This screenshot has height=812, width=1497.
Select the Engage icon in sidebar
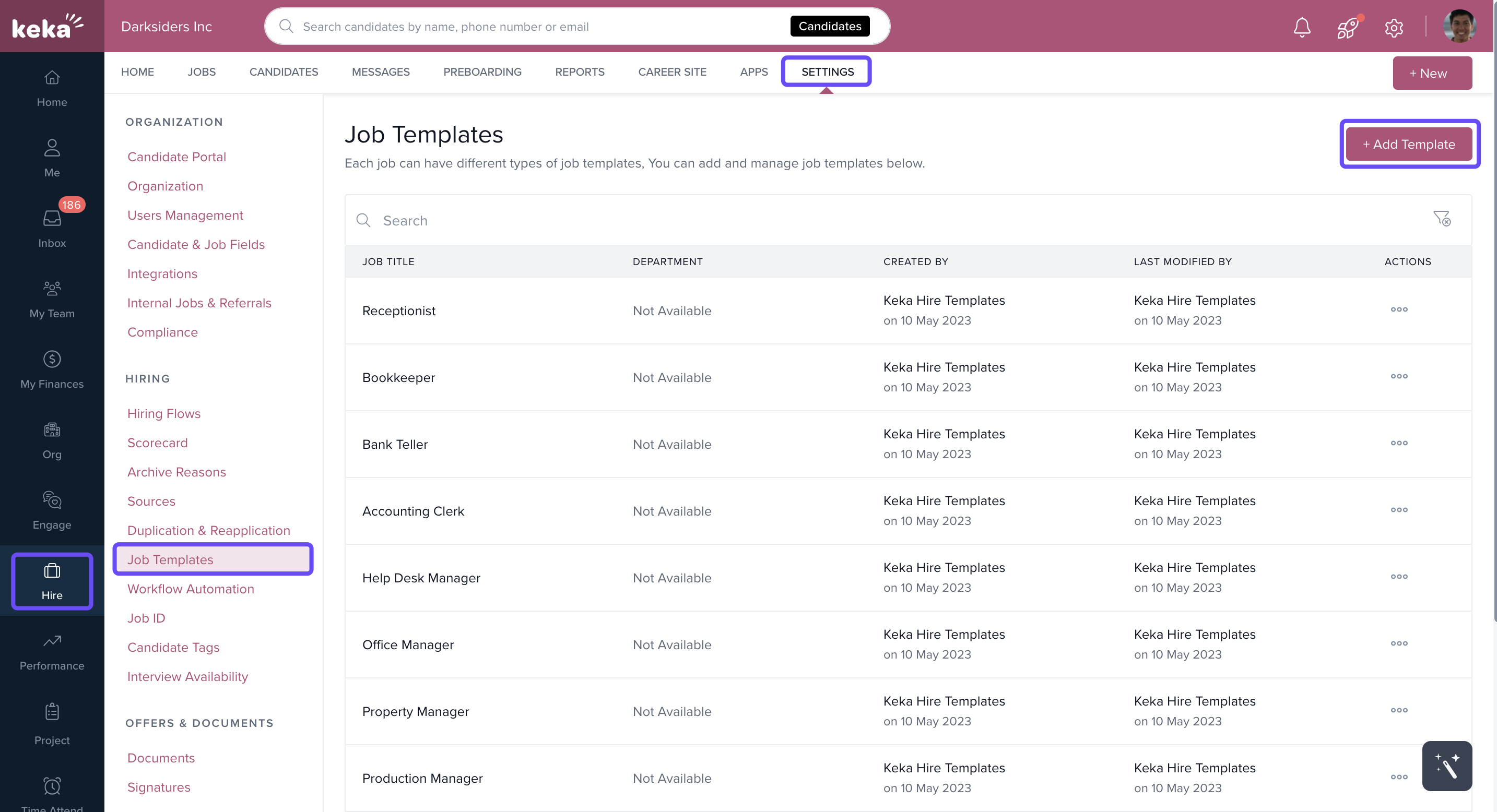click(51, 510)
